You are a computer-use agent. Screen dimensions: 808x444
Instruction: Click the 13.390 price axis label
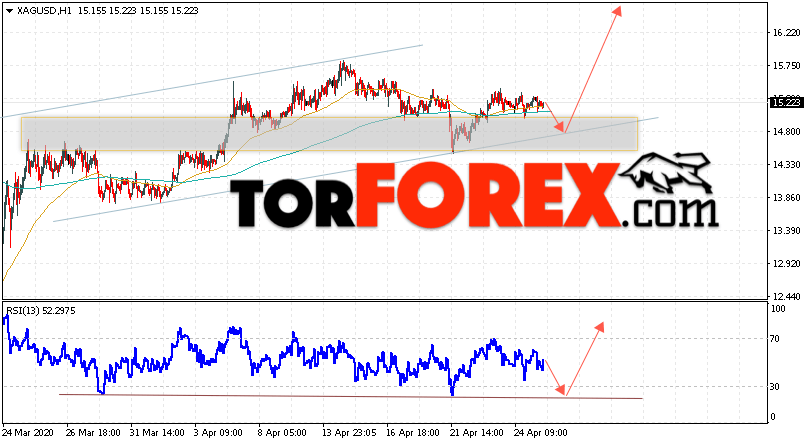[x=786, y=230]
